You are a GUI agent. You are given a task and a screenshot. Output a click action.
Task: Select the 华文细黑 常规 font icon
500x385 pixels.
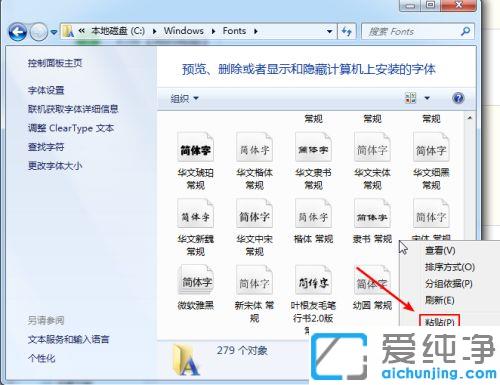click(431, 148)
